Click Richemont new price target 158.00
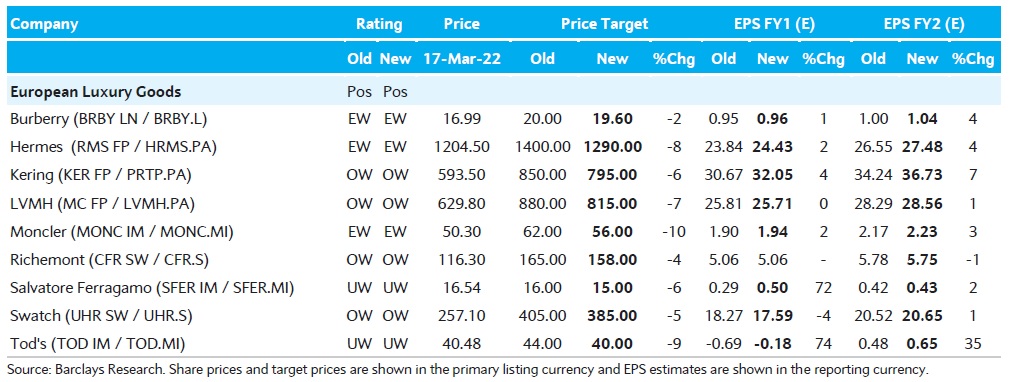Screen dimensions: 1032x382 (x=613, y=260)
